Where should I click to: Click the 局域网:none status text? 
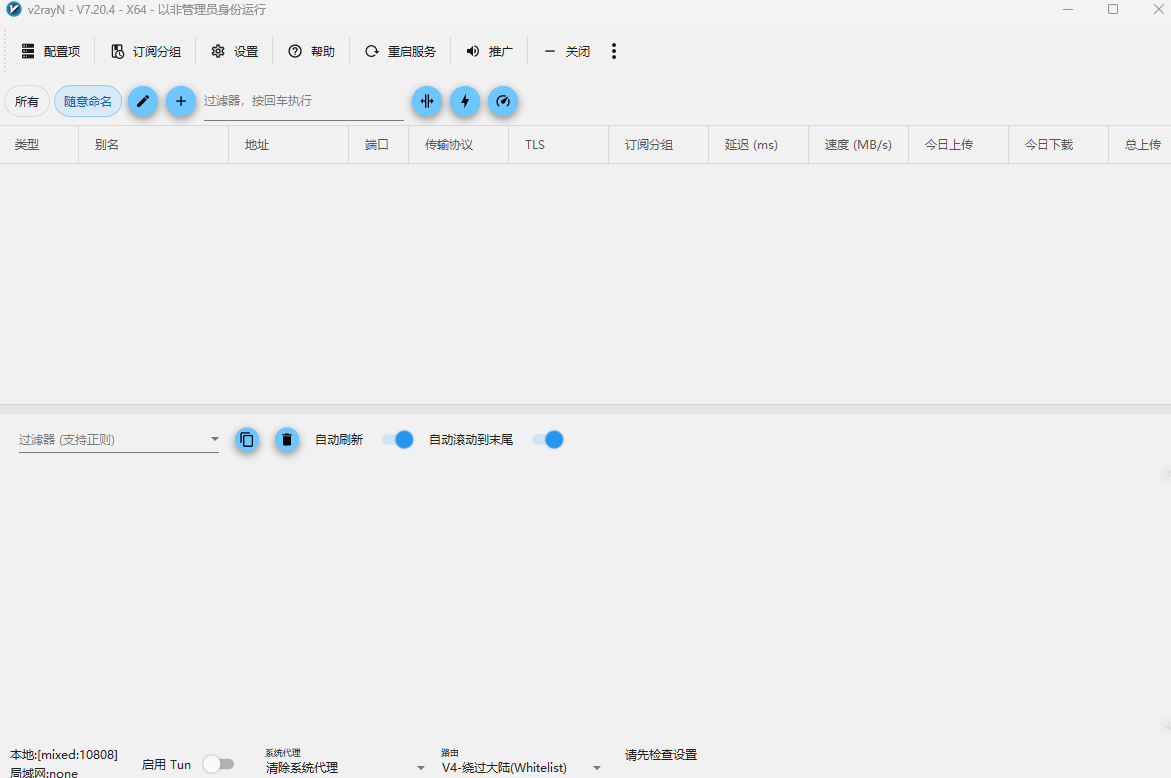click(x=44, y=773)
